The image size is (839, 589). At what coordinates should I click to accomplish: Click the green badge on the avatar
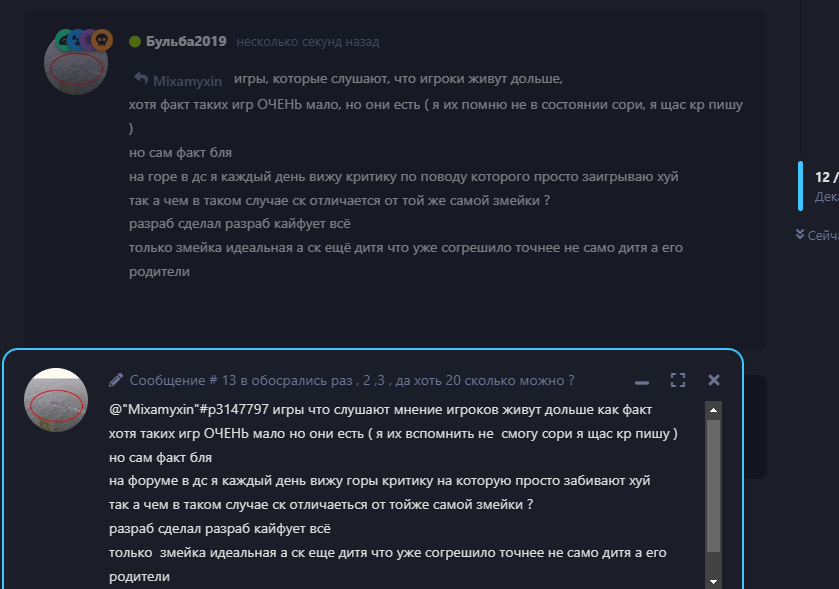pyautogui.click(x=64, y=40)
